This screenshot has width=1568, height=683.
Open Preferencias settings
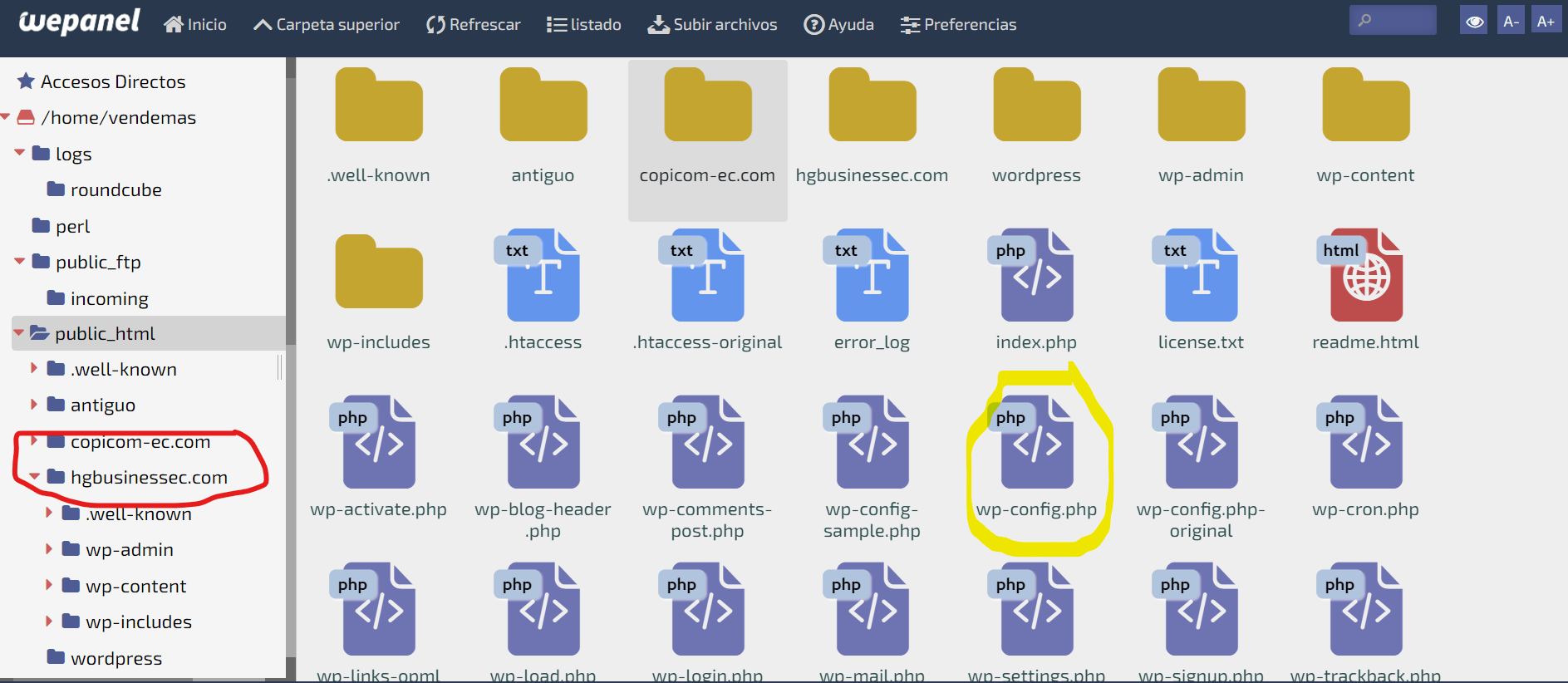[958, 24]
